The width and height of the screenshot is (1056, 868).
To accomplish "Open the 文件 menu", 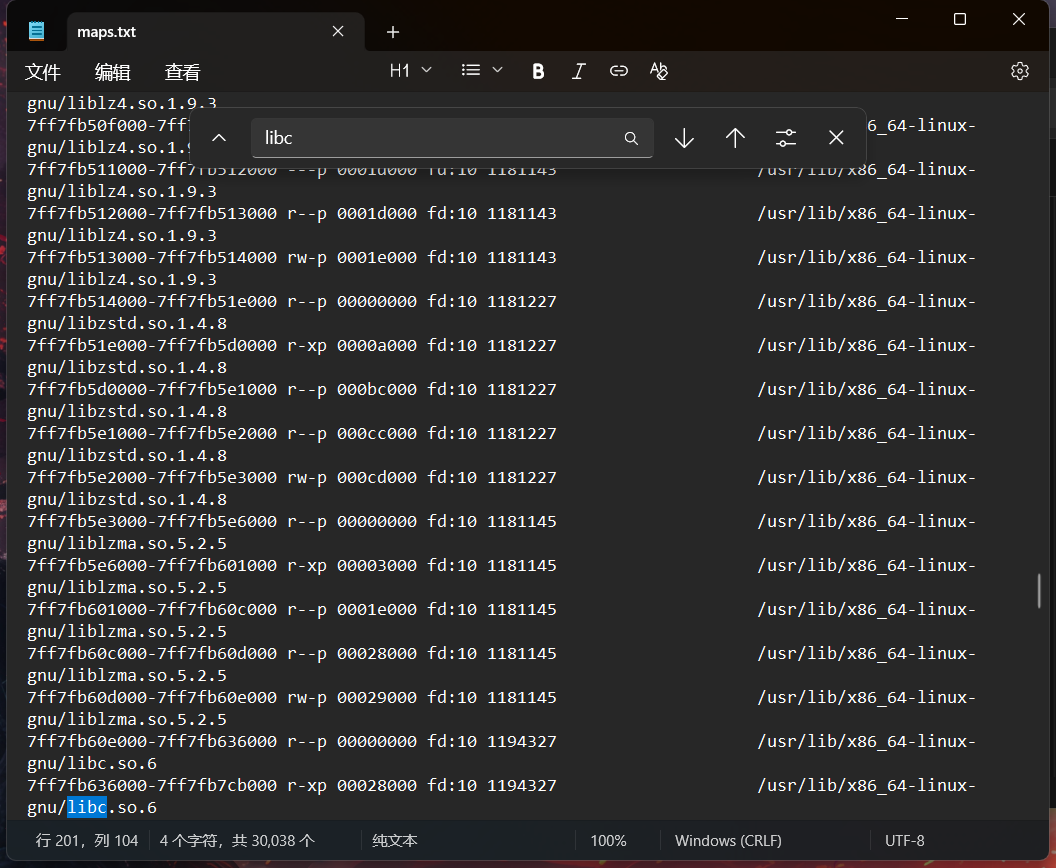I will (42, 71).
